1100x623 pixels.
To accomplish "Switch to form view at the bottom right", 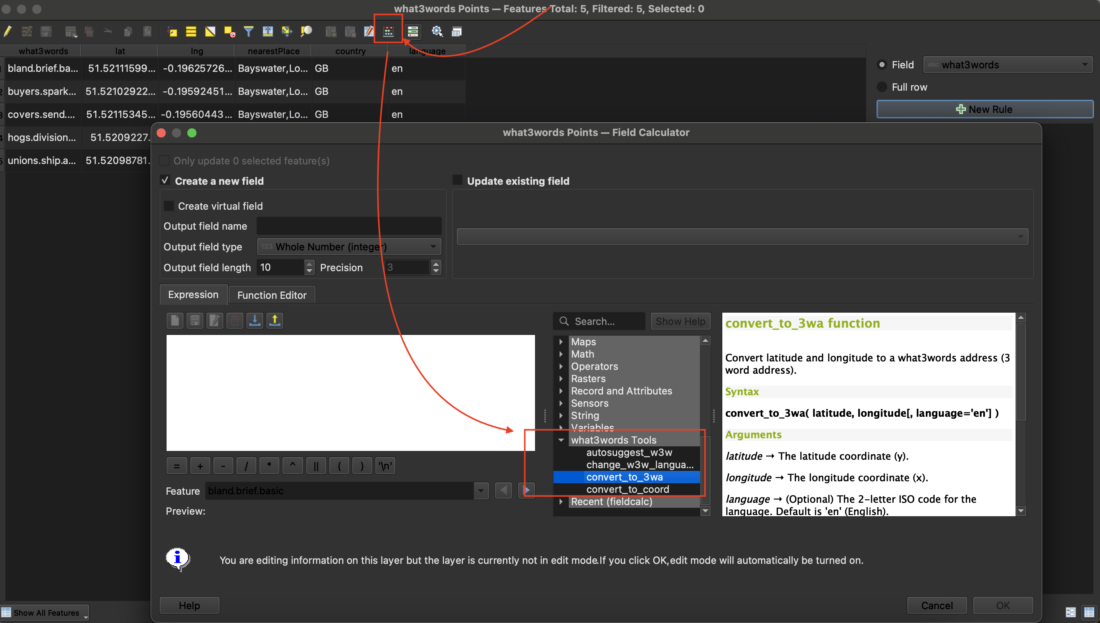I will point(1071,612).
